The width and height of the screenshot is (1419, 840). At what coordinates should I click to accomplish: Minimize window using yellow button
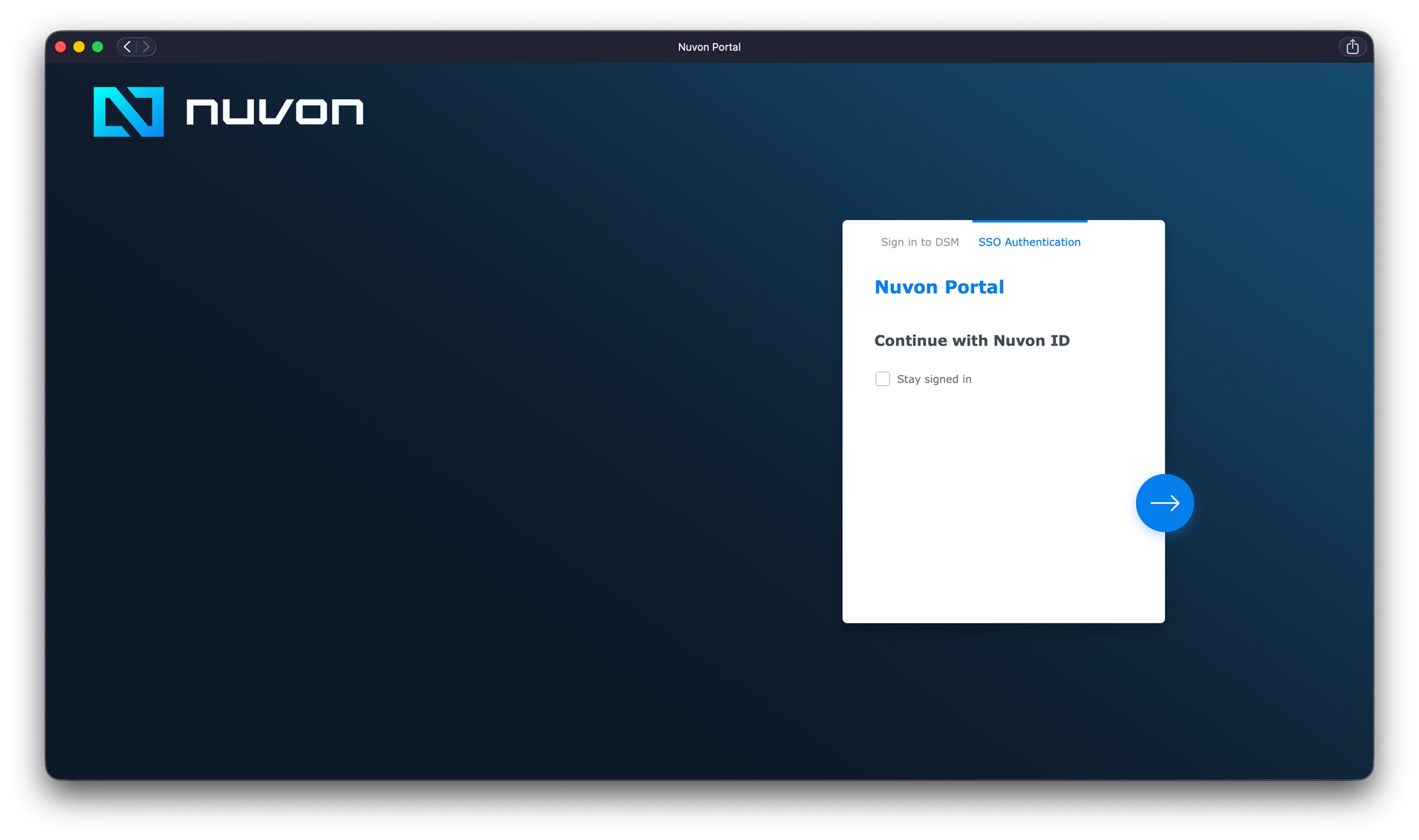tap(79, 47)
